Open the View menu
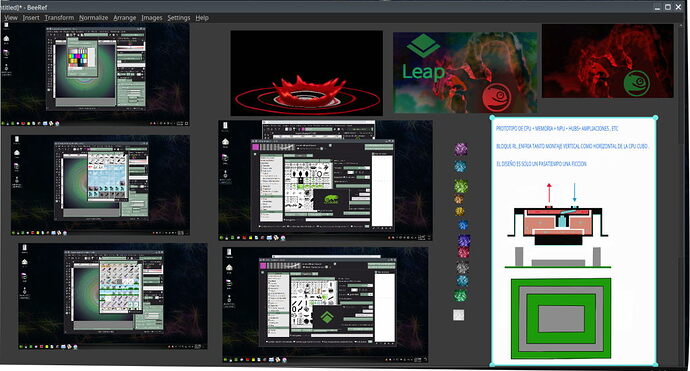The height and width of the screenshot is (371, 690). pyautogui.click(x=11, y=18)
